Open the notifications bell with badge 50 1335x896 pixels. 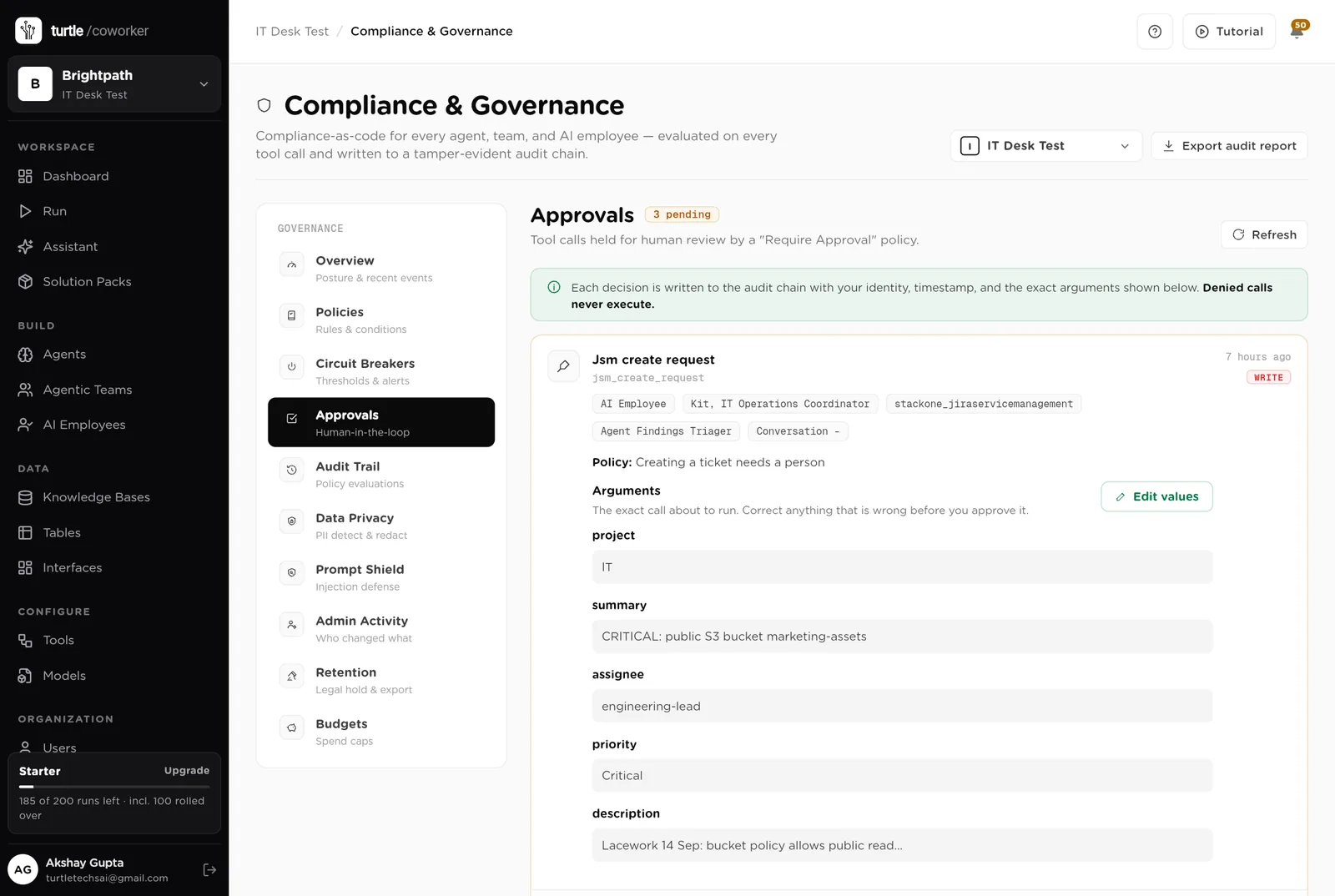(1297, 30)
